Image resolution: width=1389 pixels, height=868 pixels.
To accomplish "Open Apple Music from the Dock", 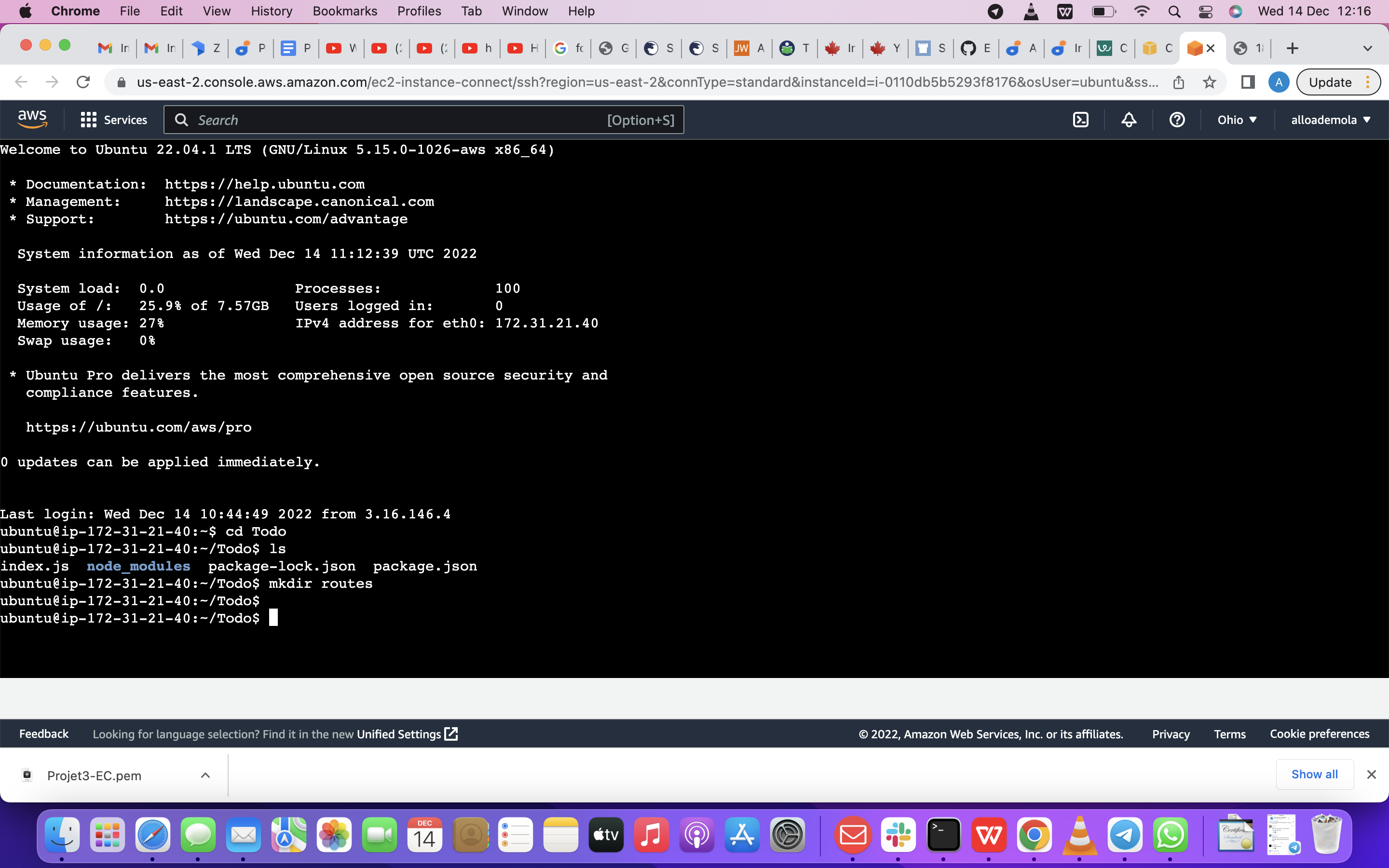I will tap(652, 835).
